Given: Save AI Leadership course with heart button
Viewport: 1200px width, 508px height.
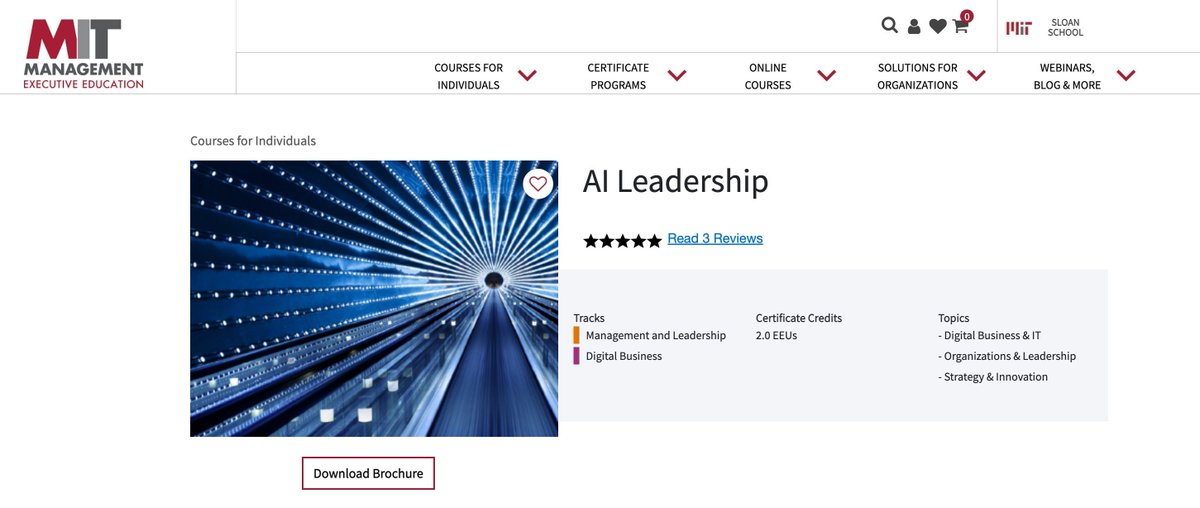Looking at the screenshot, I should pyautogui.click(x=538, y=184).
